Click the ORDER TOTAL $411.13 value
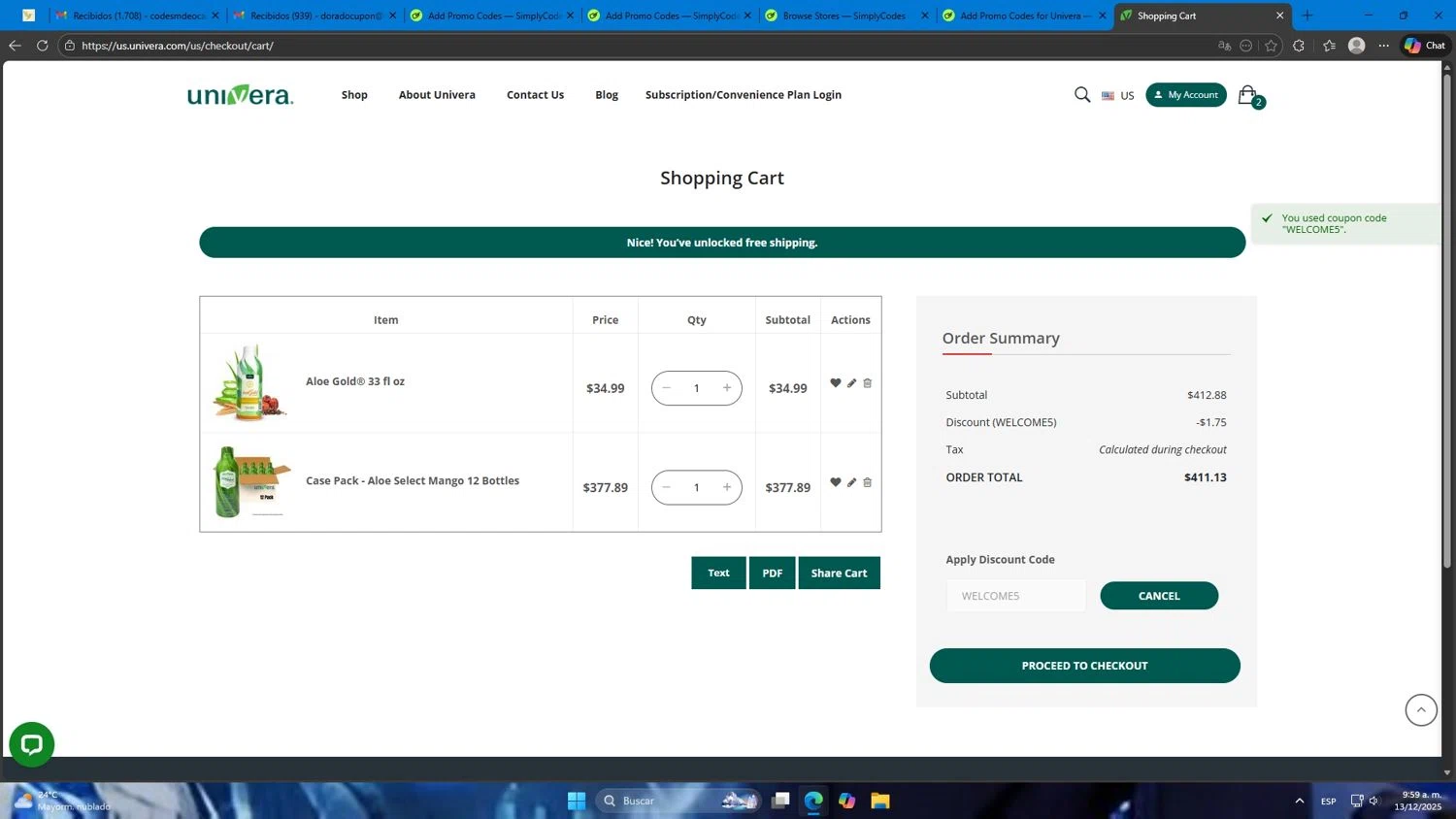This screenshot has height=819, width=1456. pos(1205,477)
